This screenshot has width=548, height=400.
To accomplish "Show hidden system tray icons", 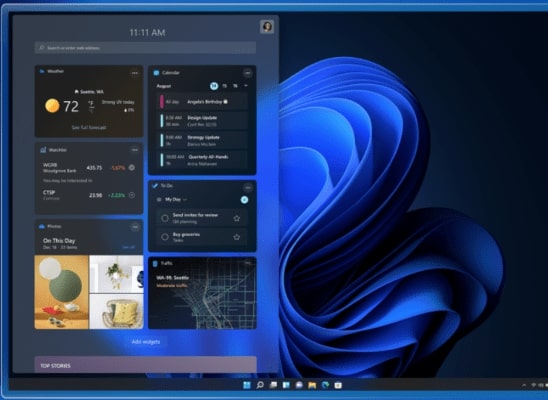I will pyautogui.click(x=524, y=385).
